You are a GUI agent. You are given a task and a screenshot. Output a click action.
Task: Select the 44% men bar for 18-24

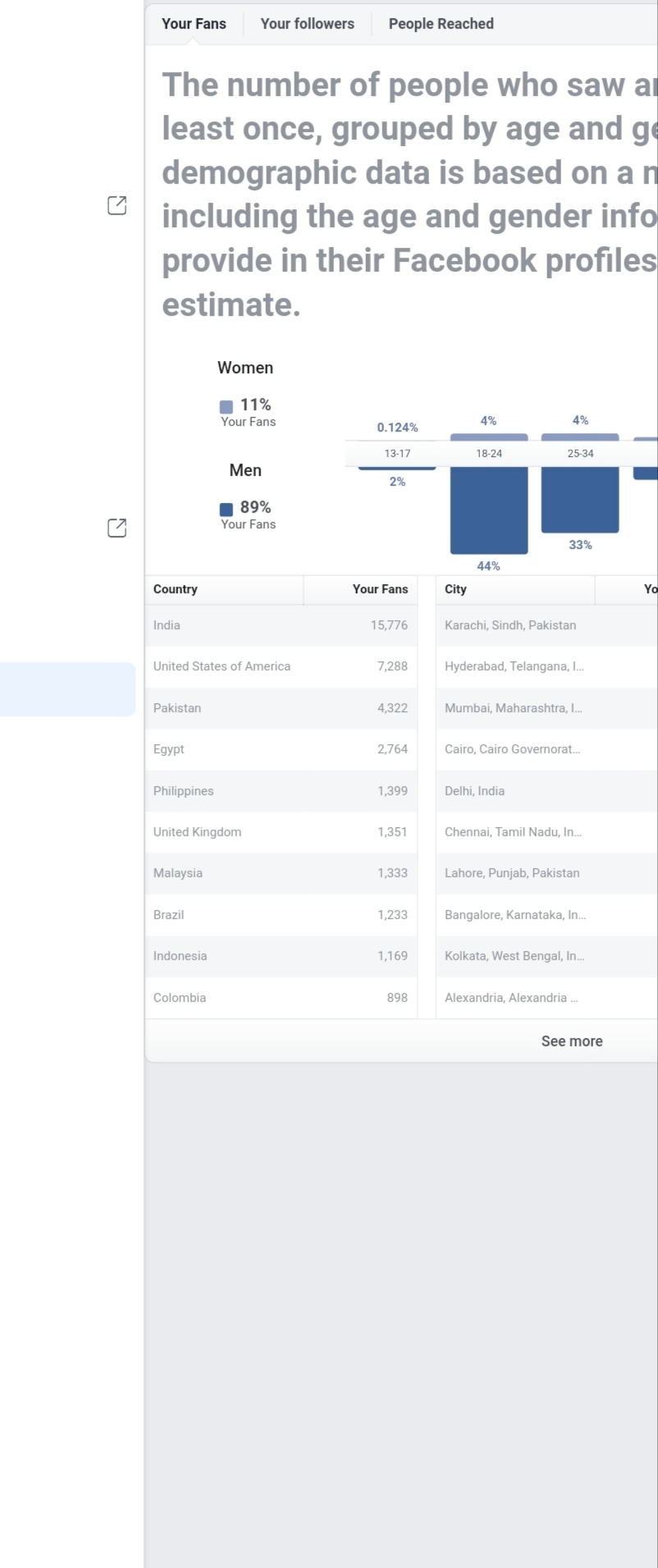(488, 509)
